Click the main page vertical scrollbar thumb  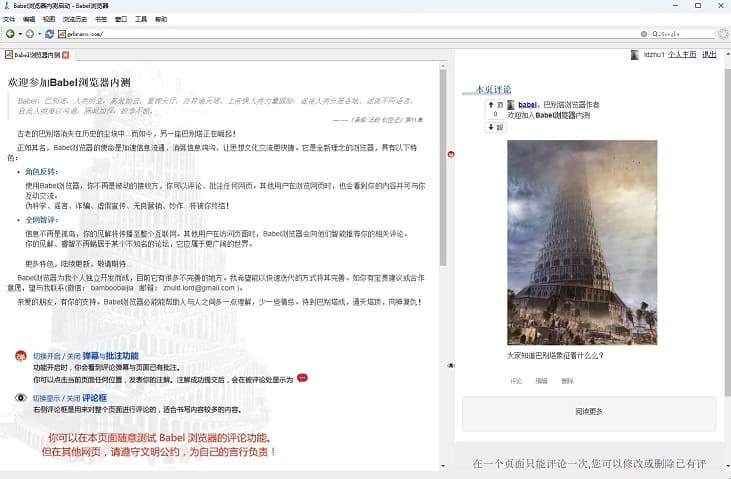(x=443, y=168)
